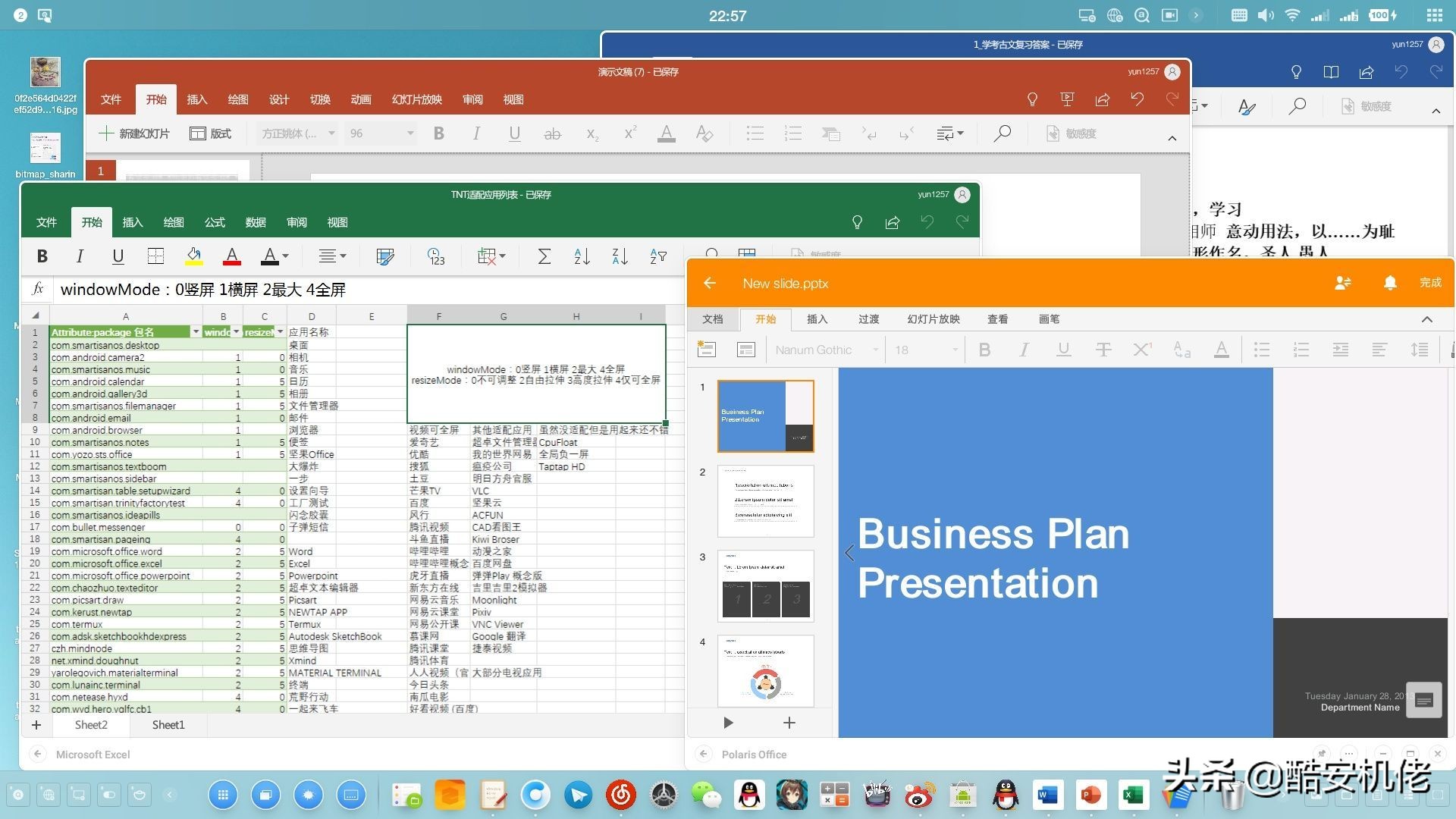The height and width of the screenshot is (819, 1456).
Task: Click the search magnifier in PowerPoint ribbon
Action: (1002, 133)
